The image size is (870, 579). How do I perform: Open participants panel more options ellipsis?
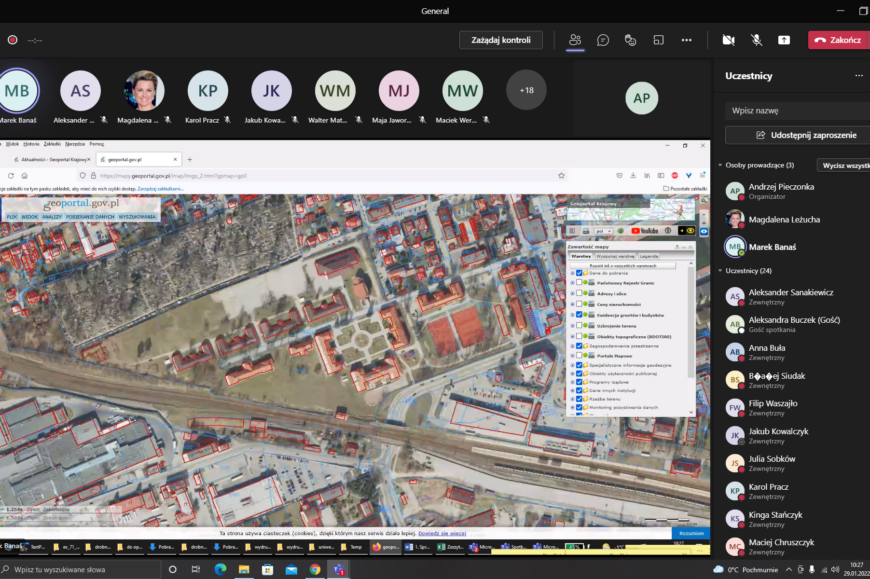point(859,75)
